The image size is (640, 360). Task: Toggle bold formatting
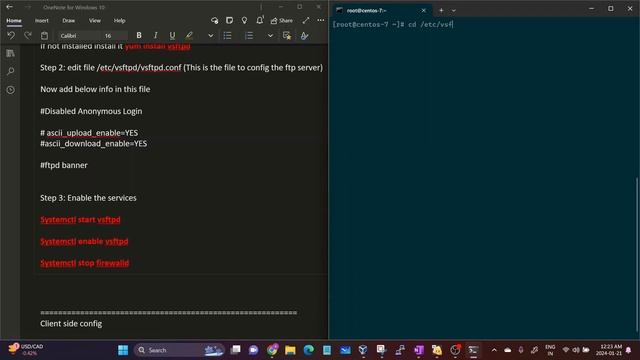[x=139, y=36]
